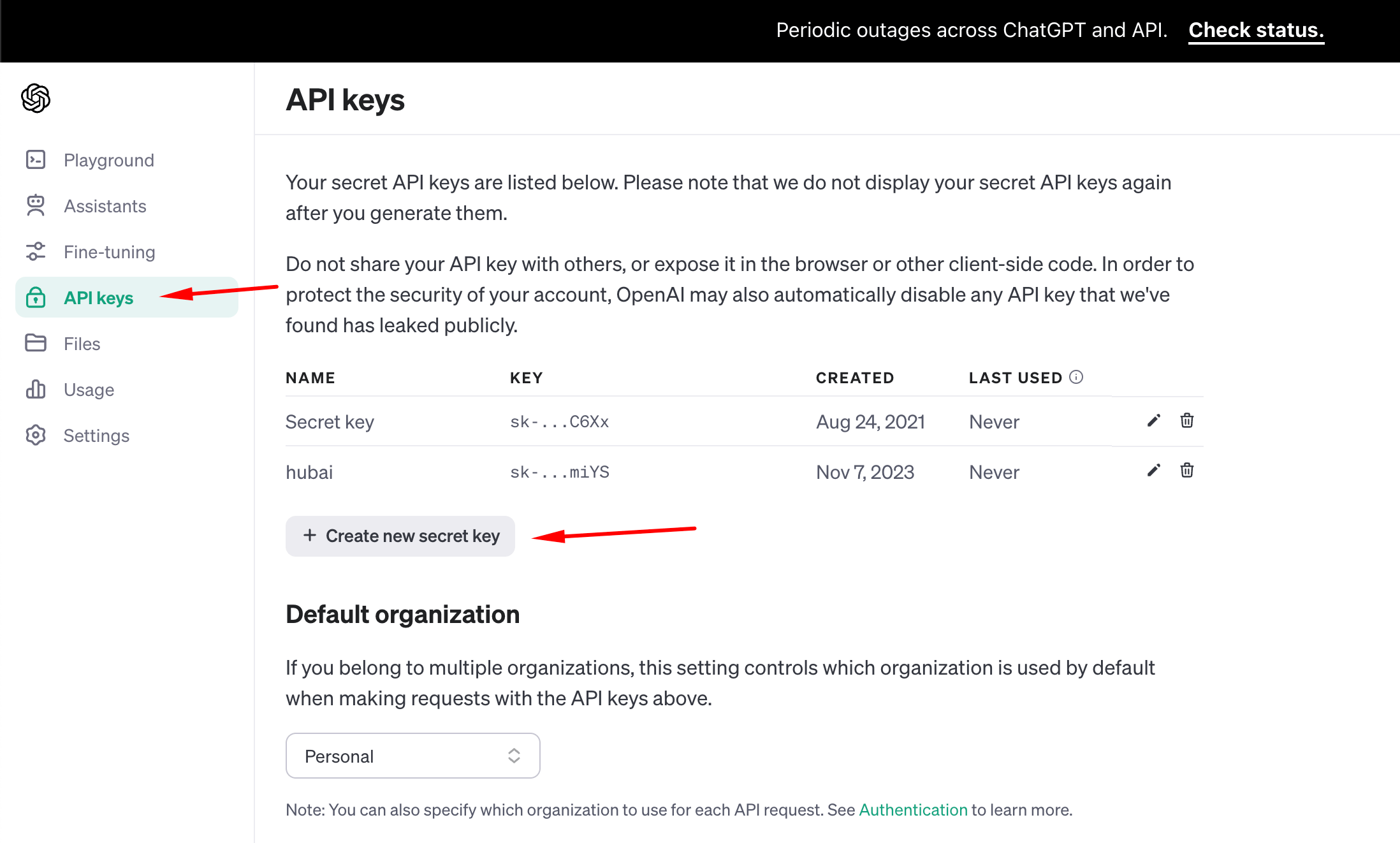This screenshot has height=843, width=1400.
Task: Click the Default organization heading
Action: point(402,614)
